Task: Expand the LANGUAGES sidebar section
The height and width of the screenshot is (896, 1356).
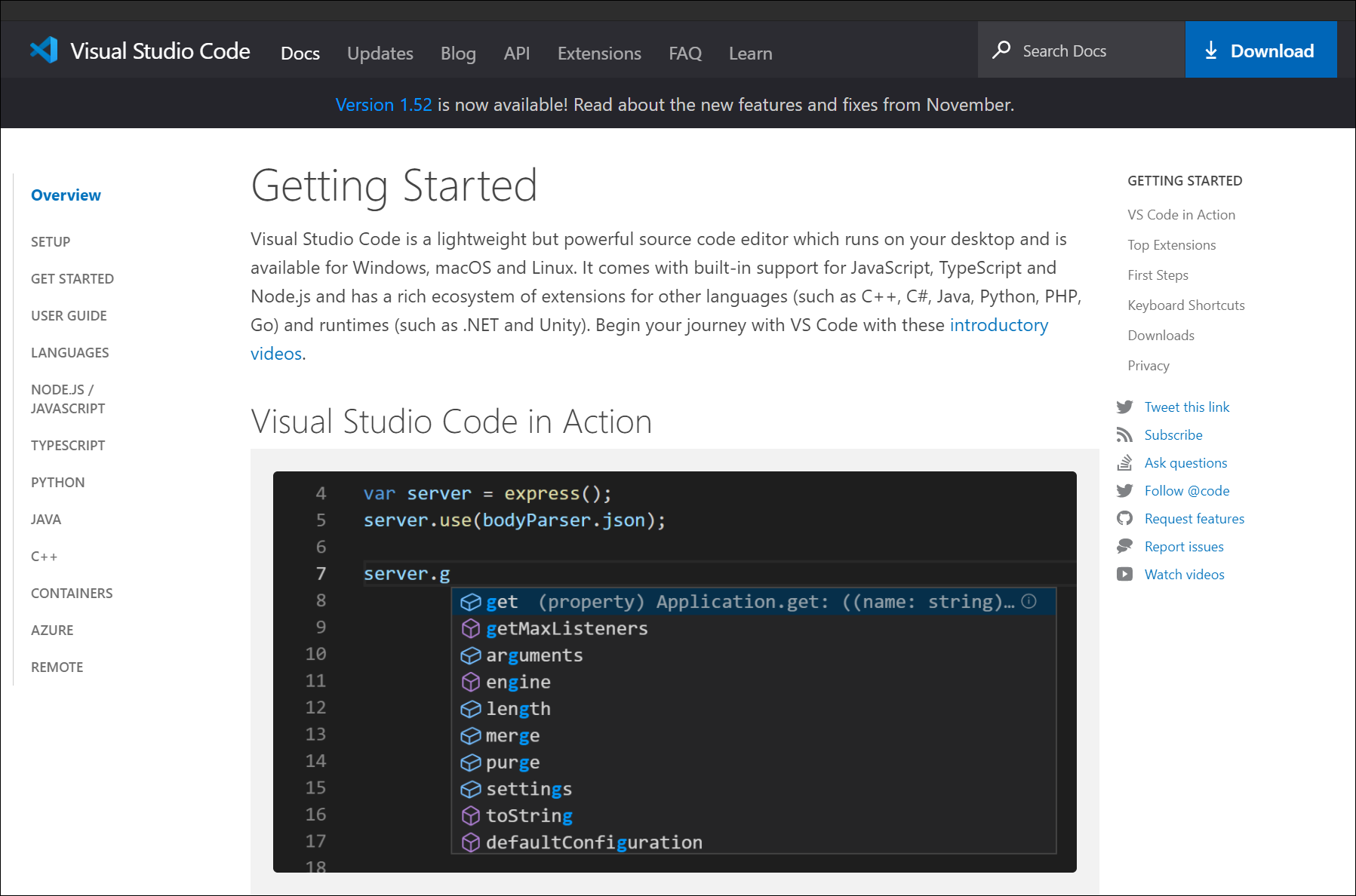Action: tap(69, 353)
